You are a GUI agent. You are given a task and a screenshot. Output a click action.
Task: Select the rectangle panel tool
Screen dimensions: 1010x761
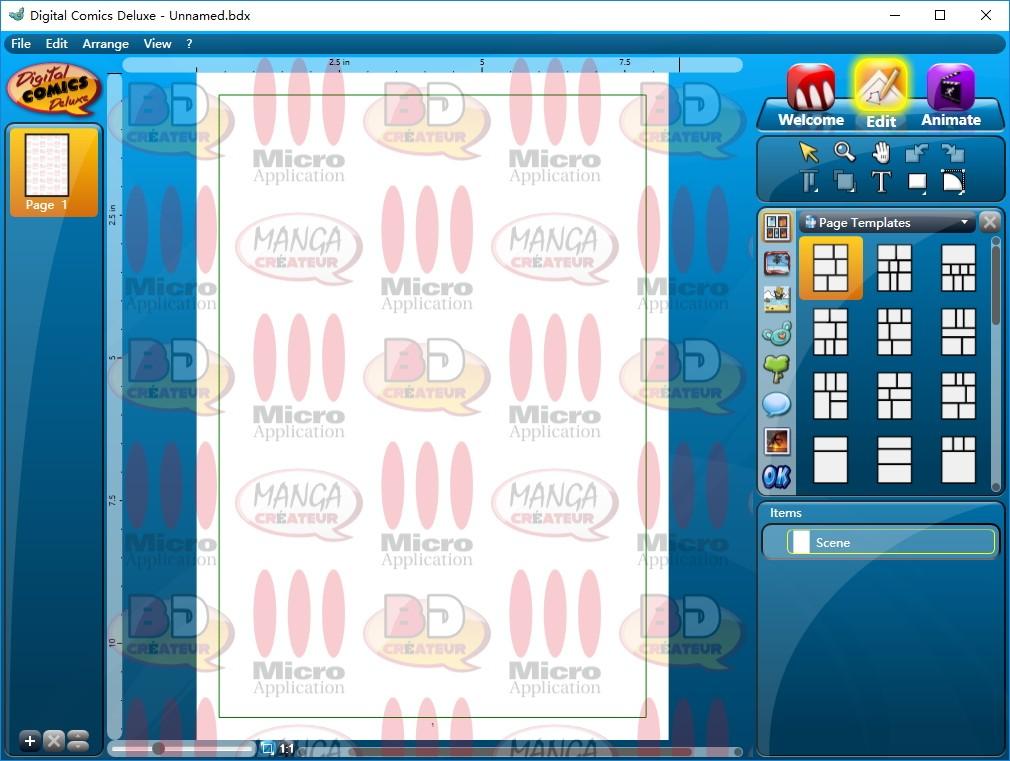[917, 182]
